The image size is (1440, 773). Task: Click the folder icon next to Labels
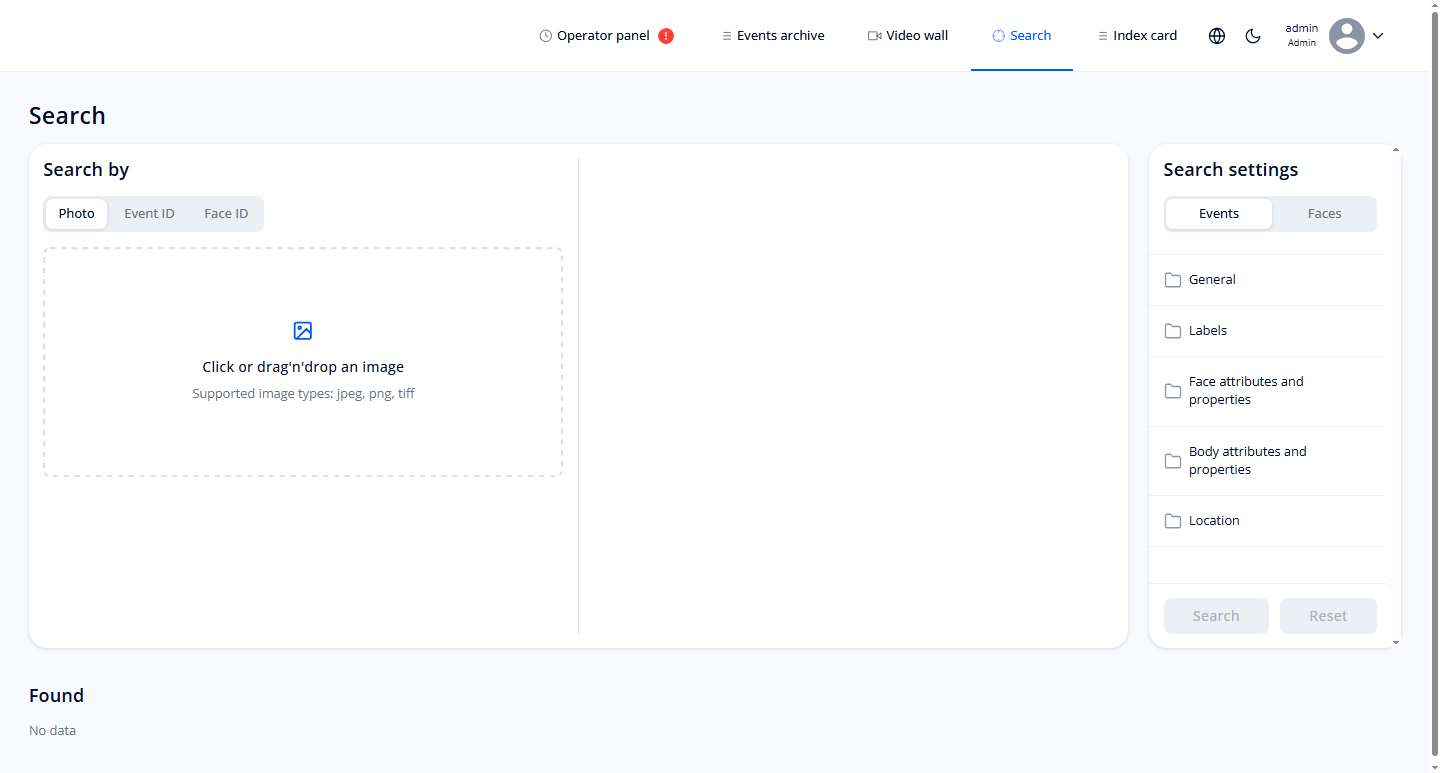[x=1172, y=330]
